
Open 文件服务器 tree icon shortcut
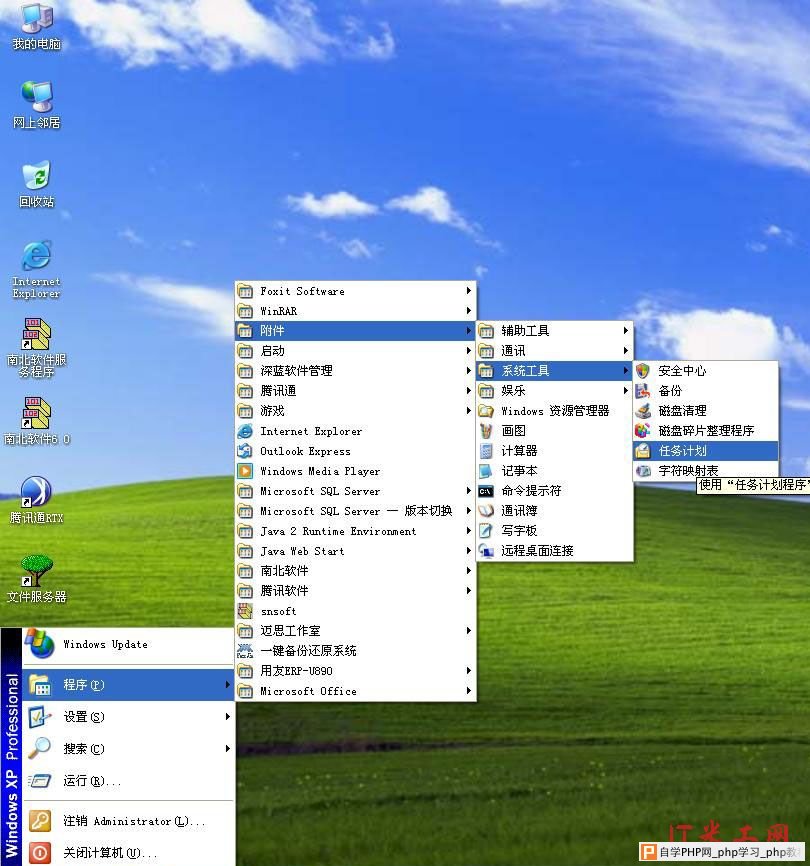(36, 572)
